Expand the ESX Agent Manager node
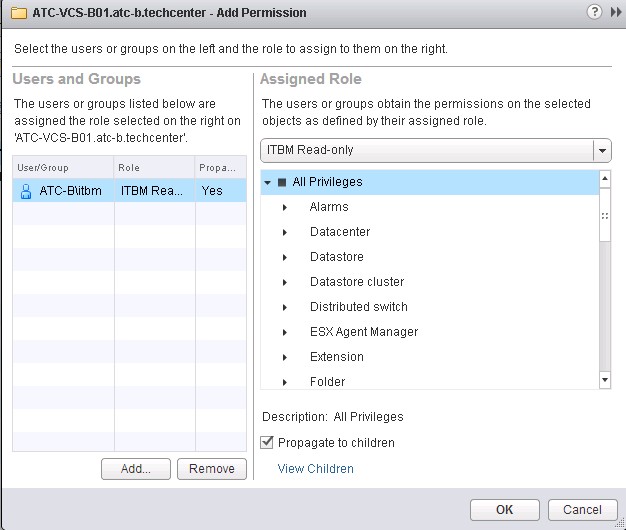Image resolution: width=626 pixels, height=530 pixels. (285, 332)
